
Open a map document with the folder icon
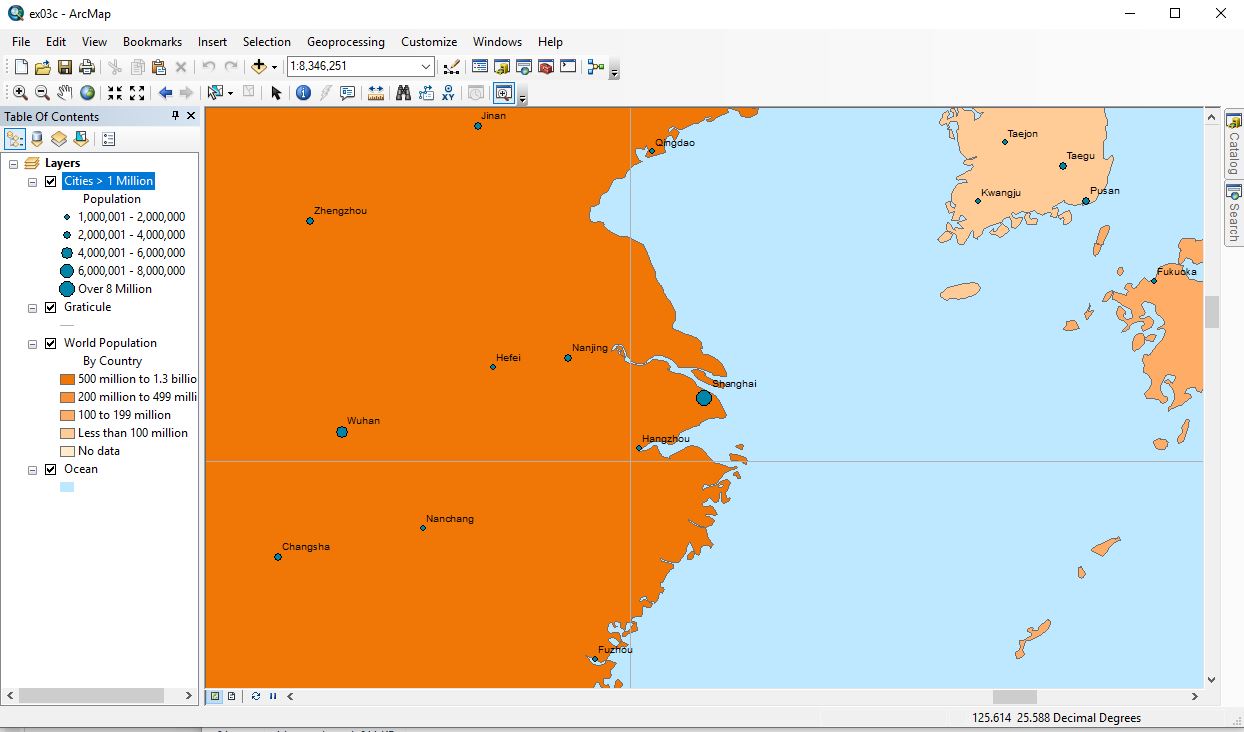pos(42,67)
